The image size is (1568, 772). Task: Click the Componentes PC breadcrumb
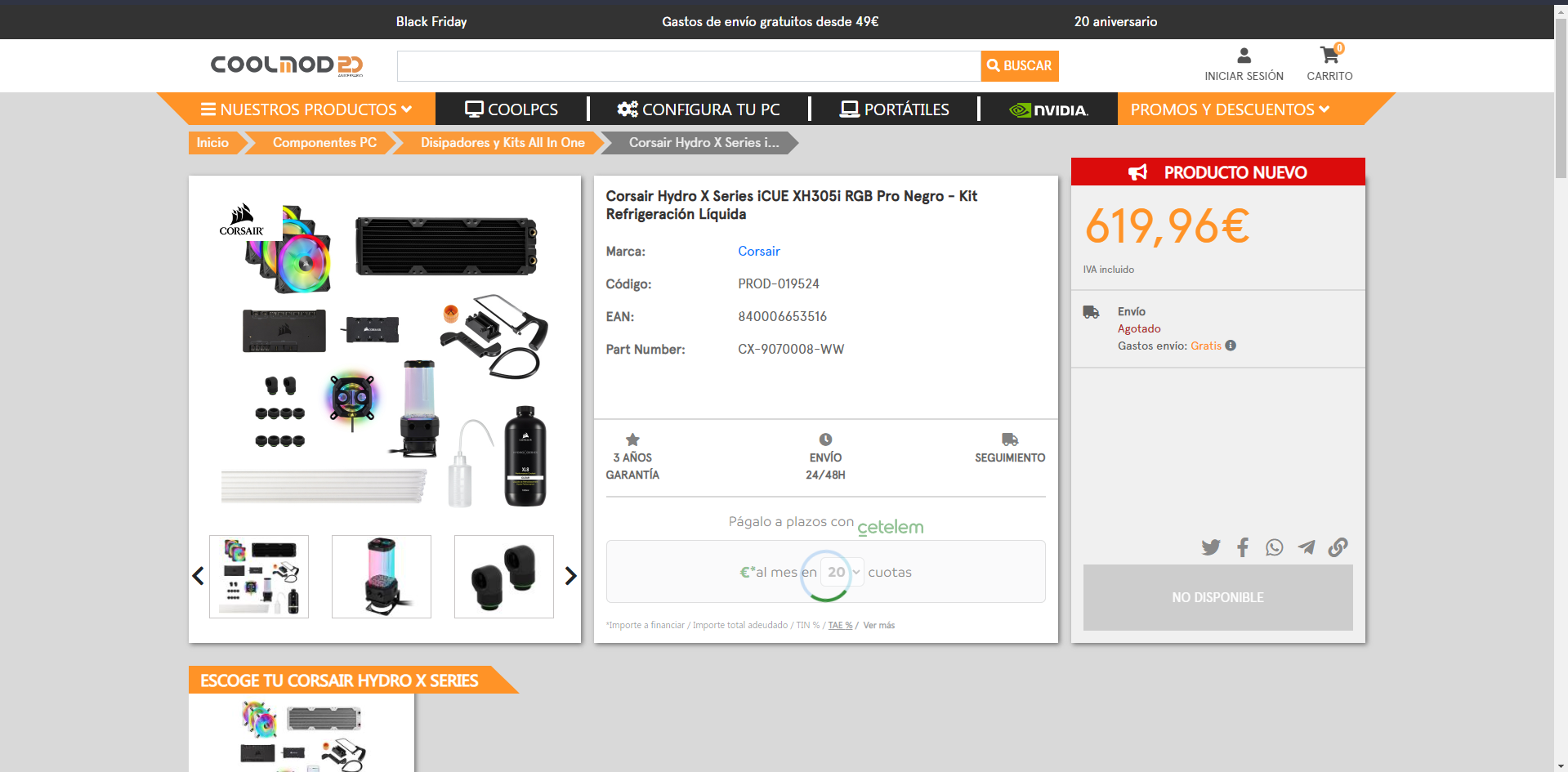coord(324,143)
